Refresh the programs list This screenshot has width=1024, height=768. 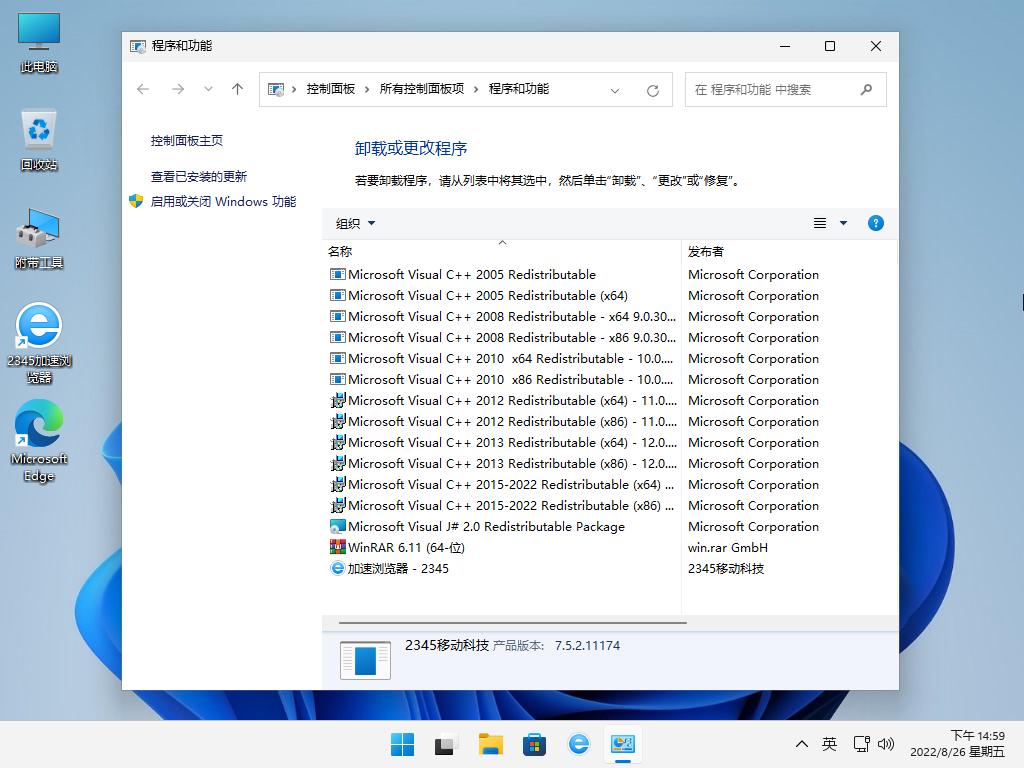point(652,90)
